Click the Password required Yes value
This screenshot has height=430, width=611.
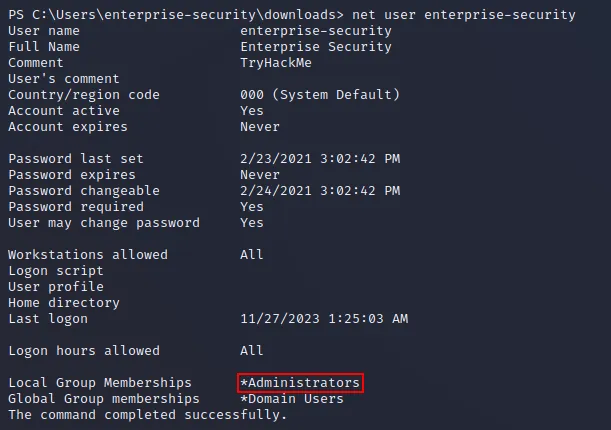click(x=252, y=207)
